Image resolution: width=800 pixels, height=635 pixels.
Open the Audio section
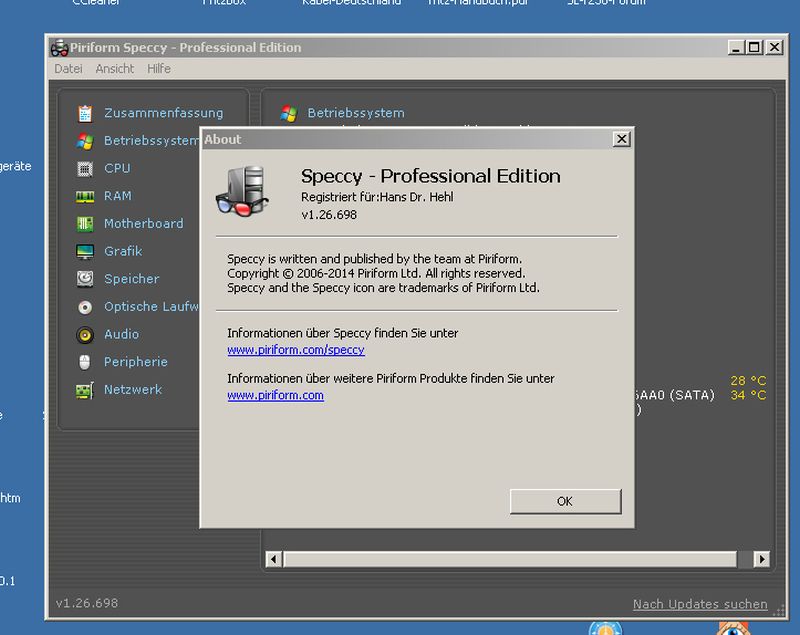click(121, 334)
